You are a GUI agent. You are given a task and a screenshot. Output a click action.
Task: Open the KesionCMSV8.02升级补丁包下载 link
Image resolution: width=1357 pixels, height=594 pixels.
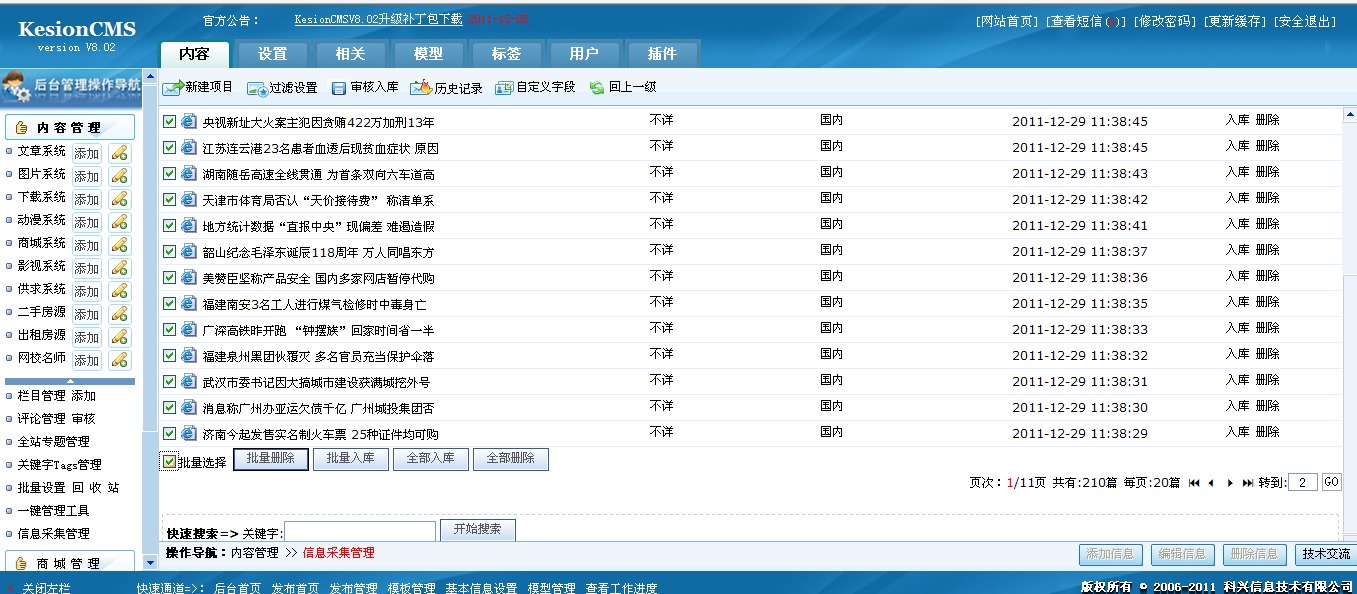pyautogui.click(x=379, y=19)
